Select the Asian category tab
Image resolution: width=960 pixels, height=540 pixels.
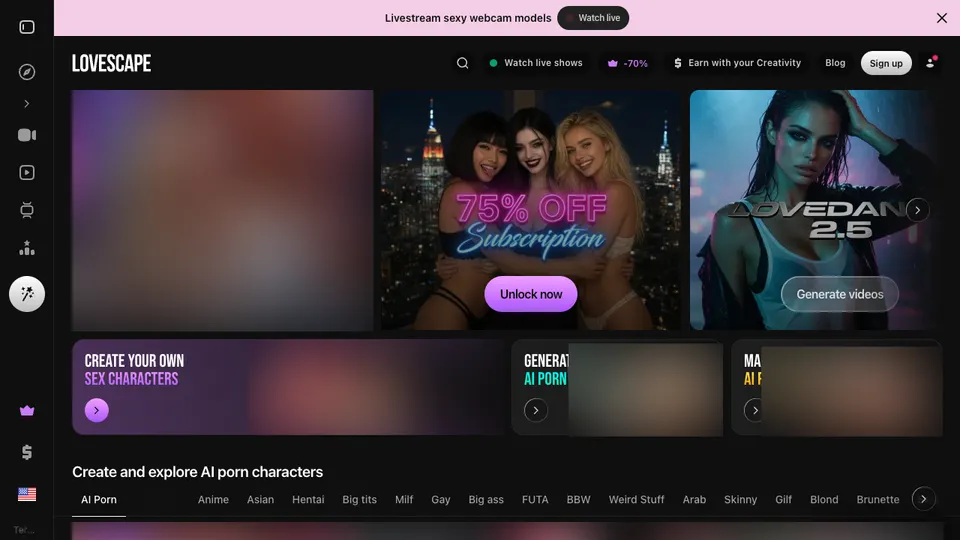(x=260, y=500)
